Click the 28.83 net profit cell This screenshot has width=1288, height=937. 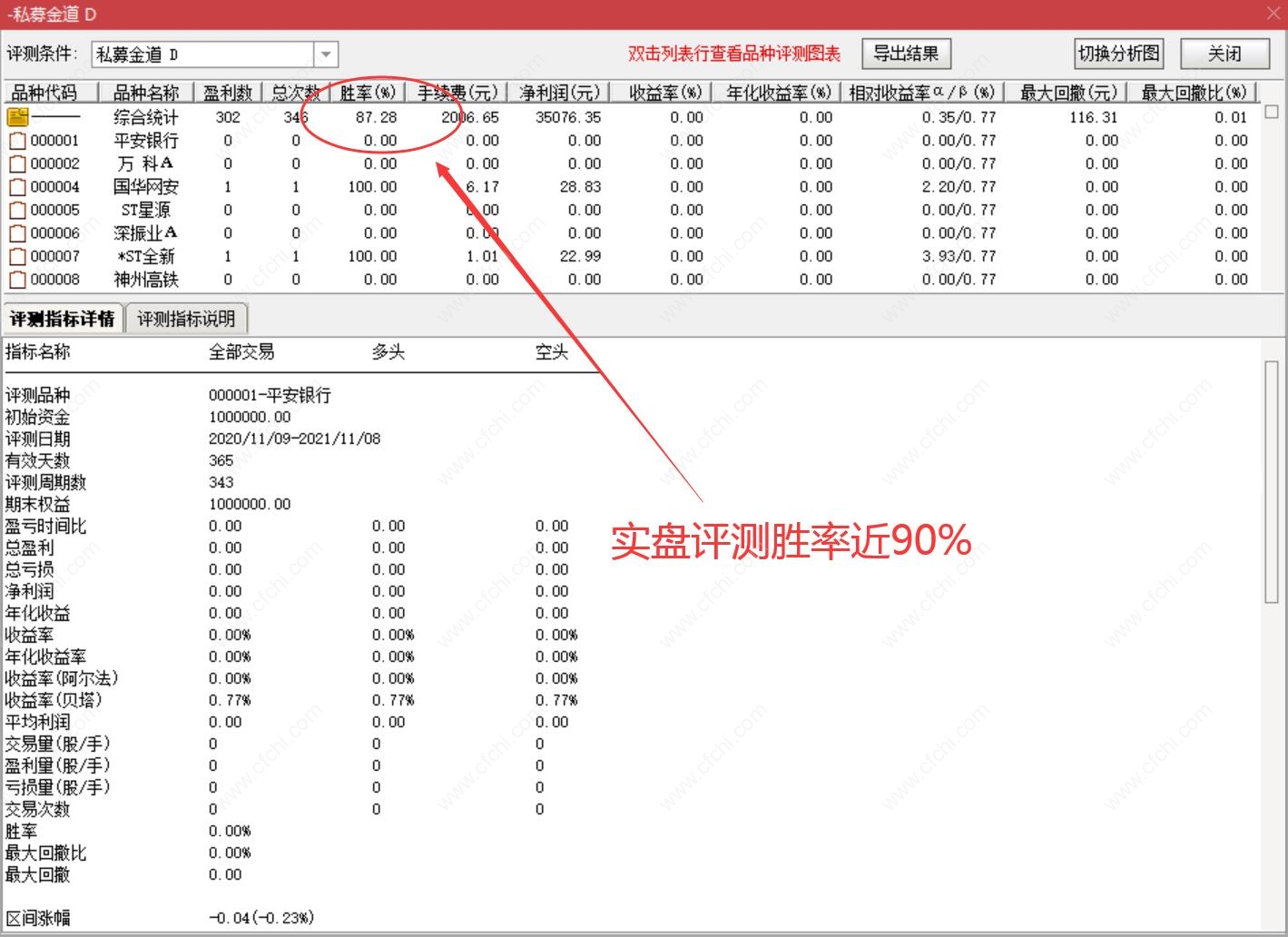point(580,187)
